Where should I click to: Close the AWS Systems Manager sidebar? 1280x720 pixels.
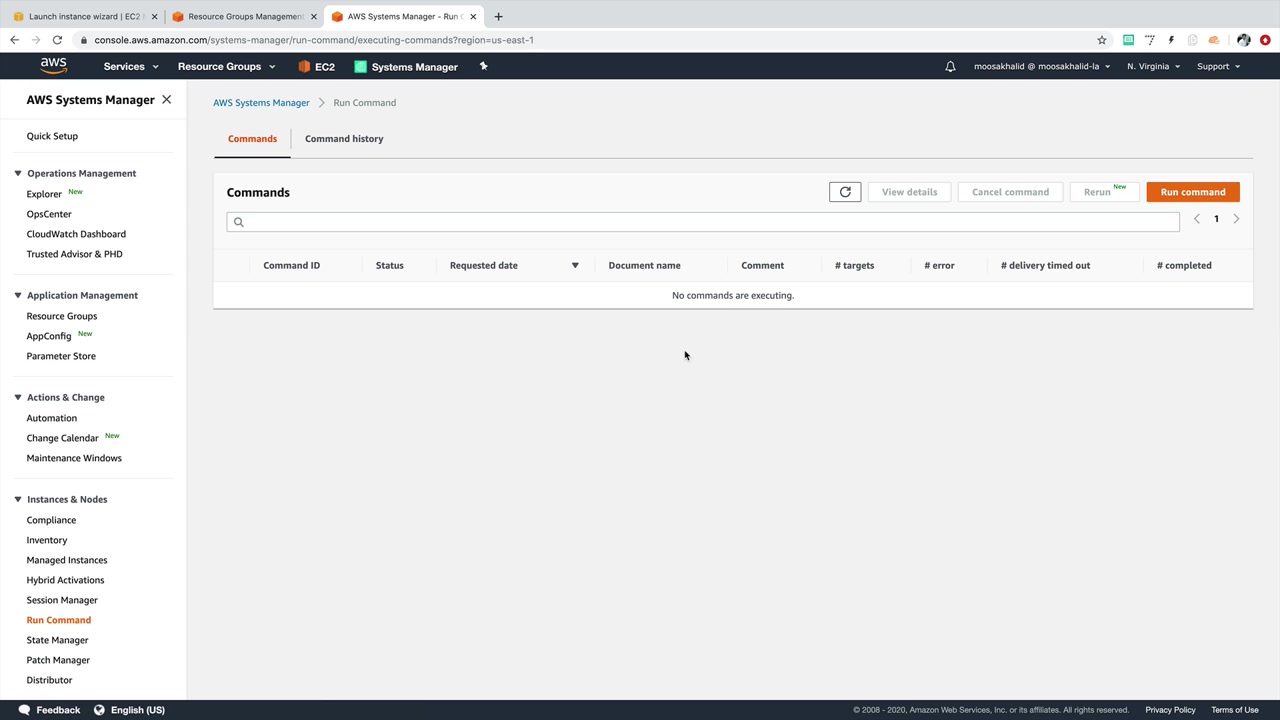click(x=167, y=100)
